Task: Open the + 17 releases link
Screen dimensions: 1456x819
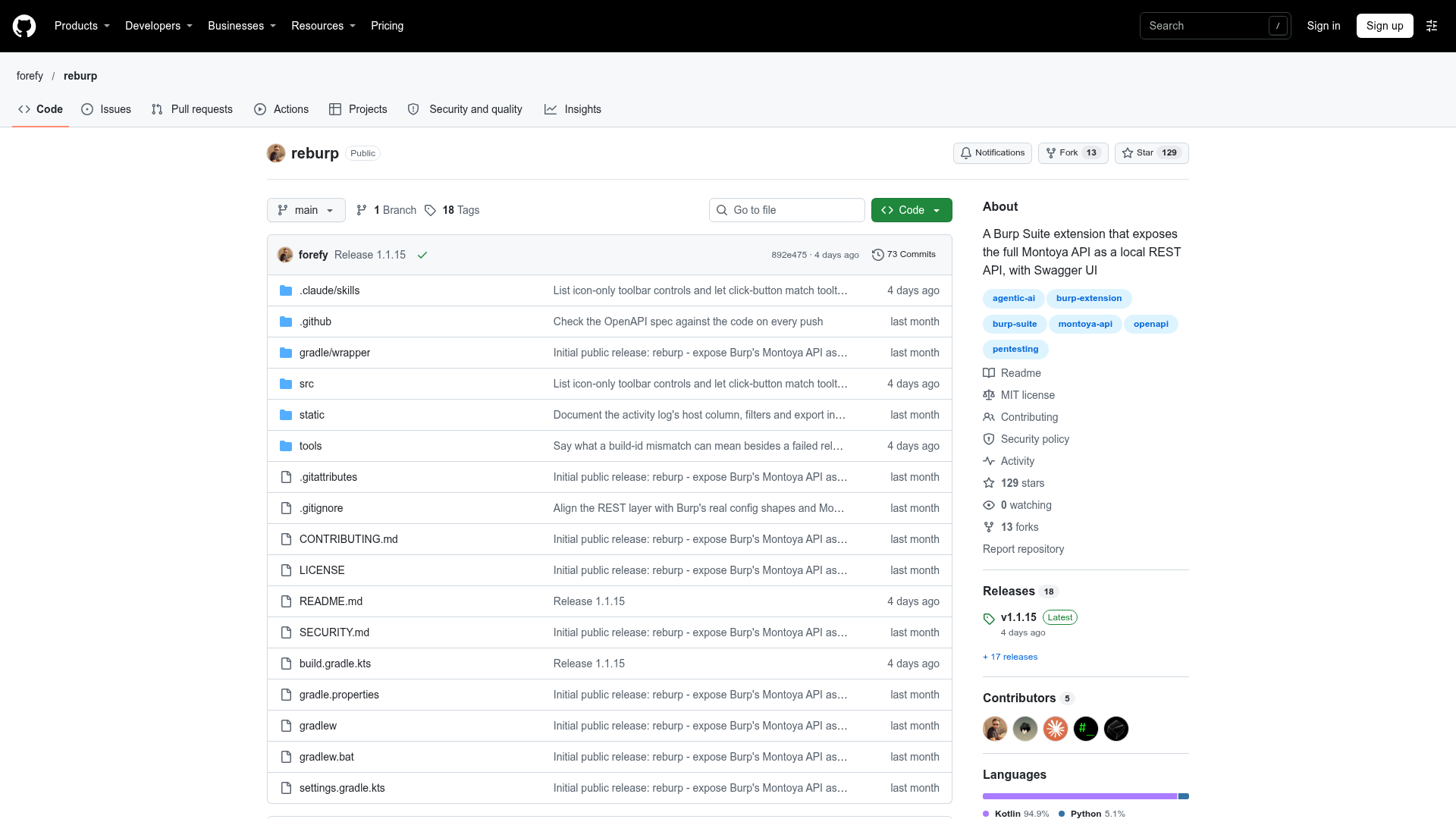Action: click(1010, 657)
